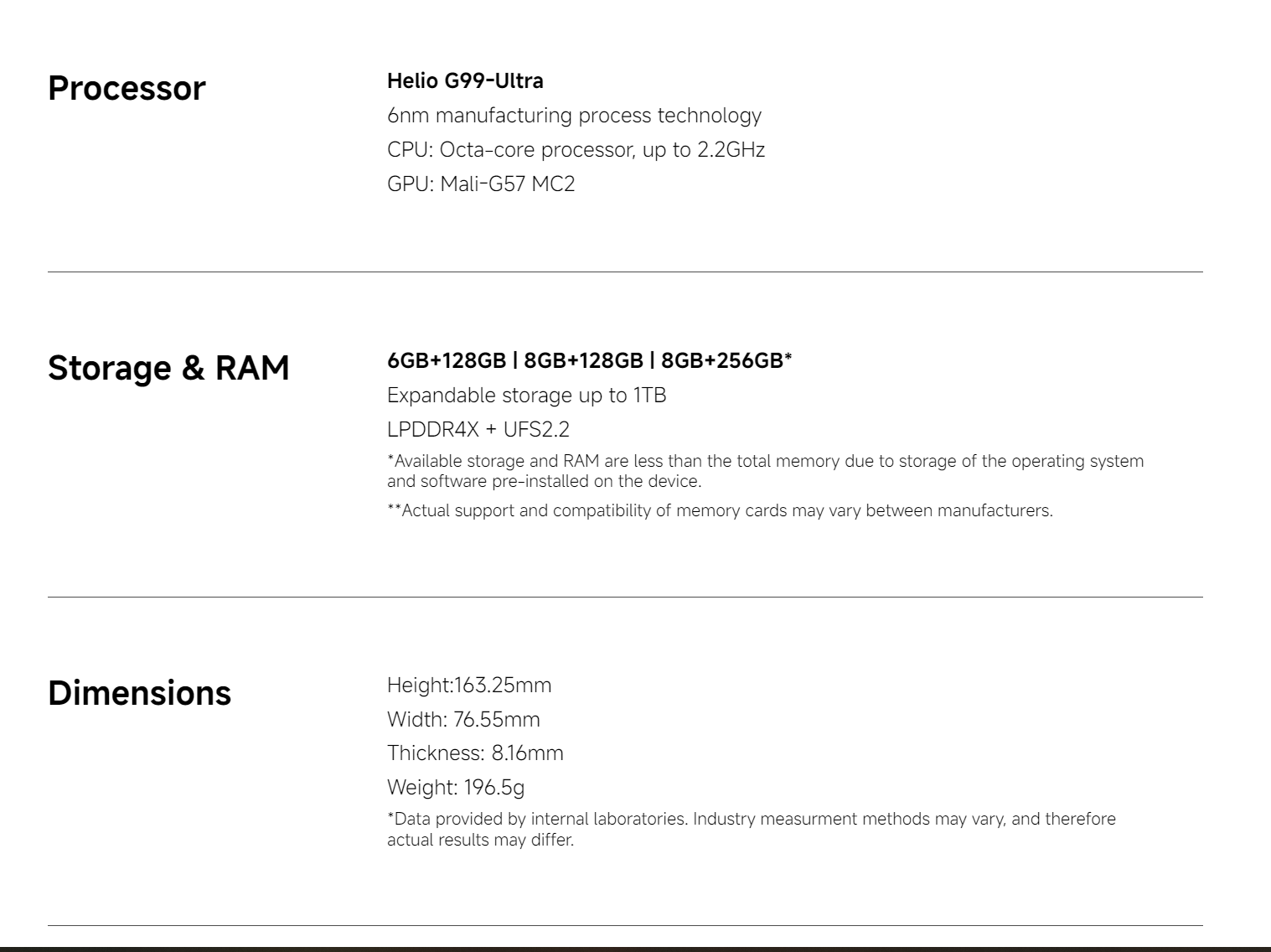
Task: Click the Thickness 8.16mm line
Action: tap(475, 753)
